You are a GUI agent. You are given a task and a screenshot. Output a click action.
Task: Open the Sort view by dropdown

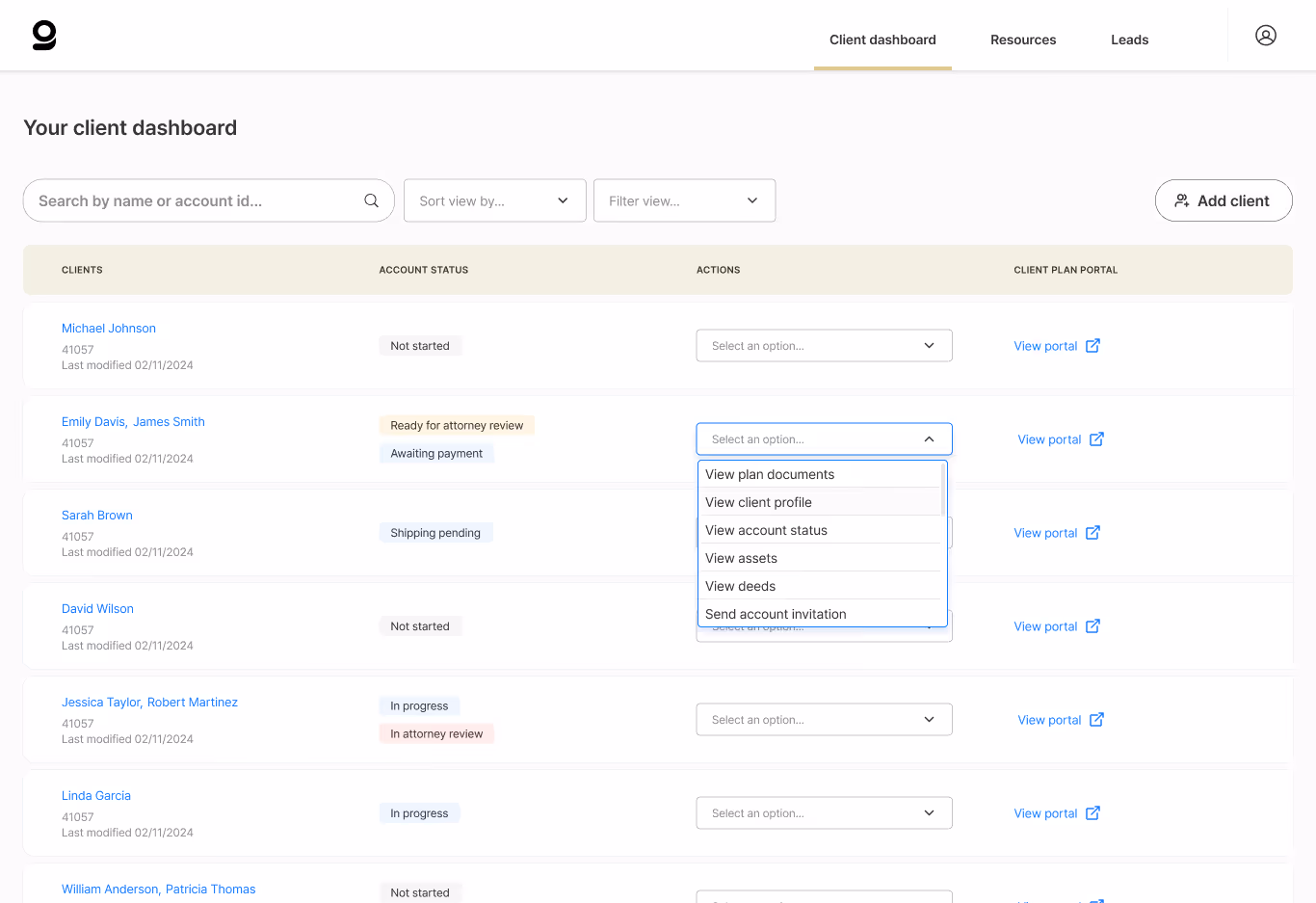pos(495,200)
